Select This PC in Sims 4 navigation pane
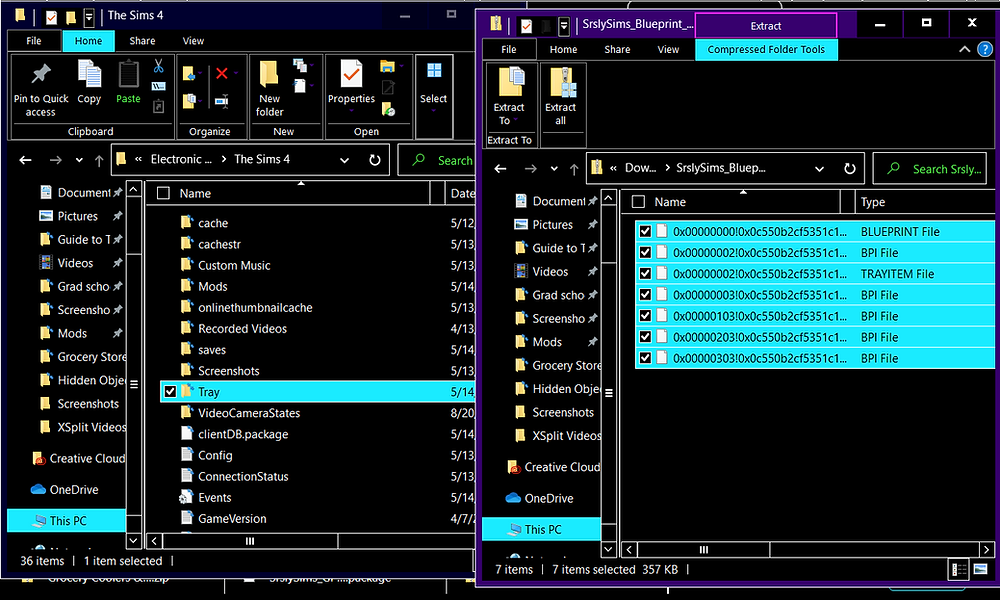The width and height of the screenshot is (1000, 600). pos(66,520)
